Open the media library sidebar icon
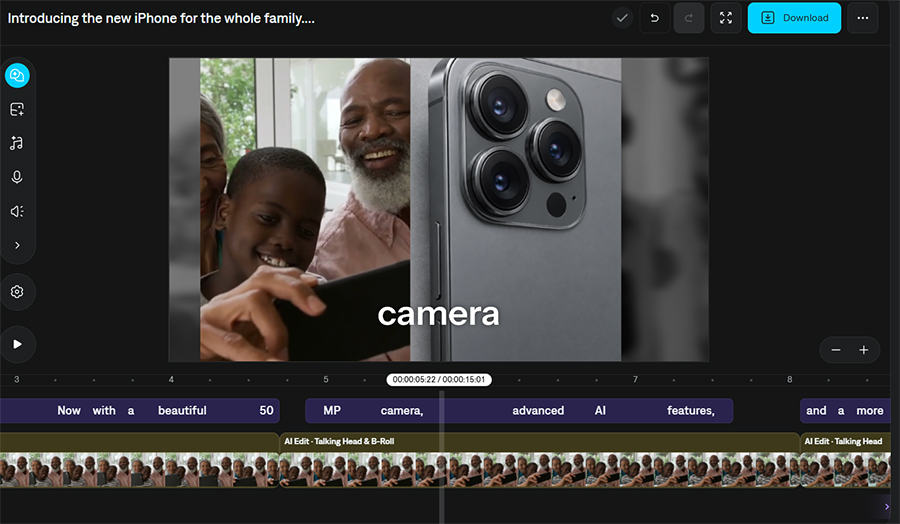 point(17,76)
